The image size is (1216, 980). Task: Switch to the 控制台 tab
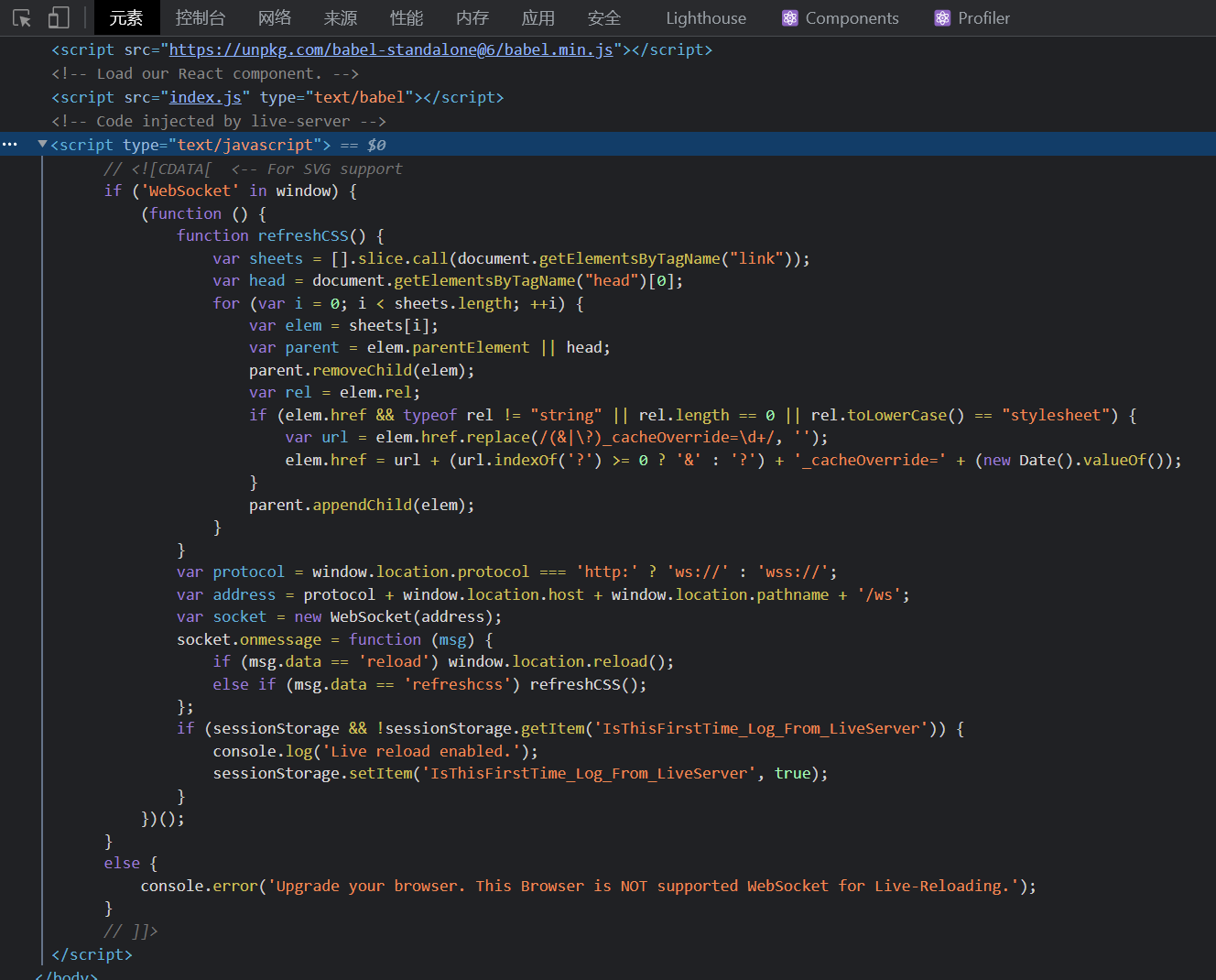coord(200,18)
